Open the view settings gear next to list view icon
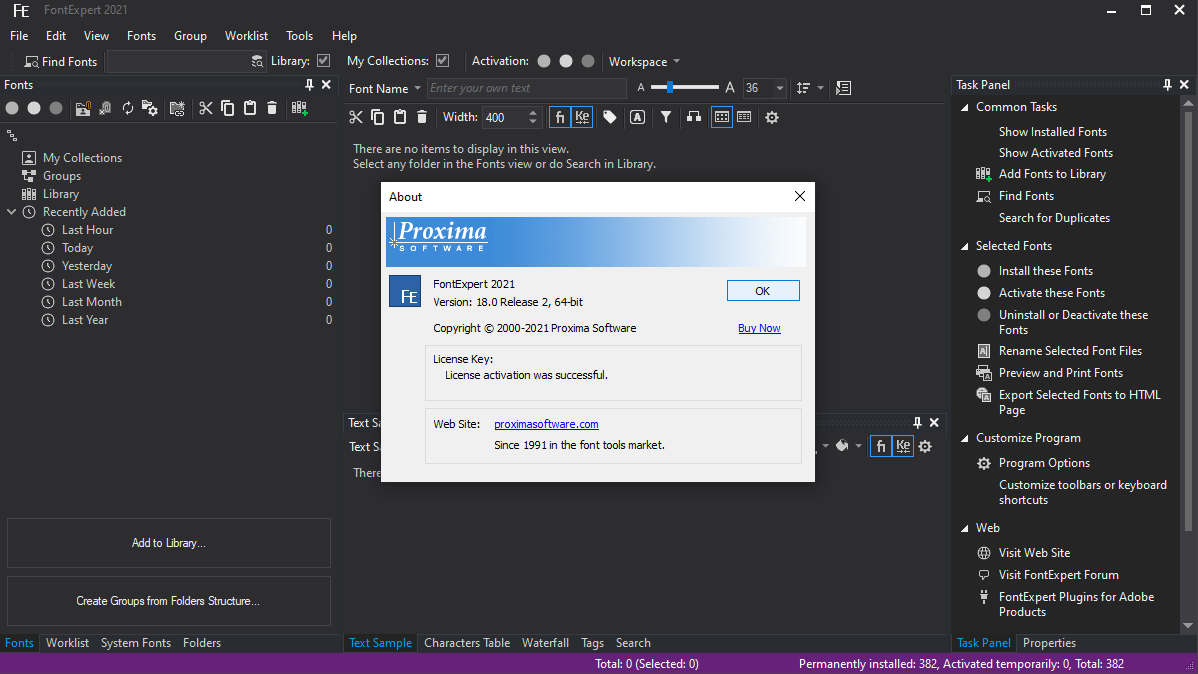The image size is (1198, 674). click(772, 117)
